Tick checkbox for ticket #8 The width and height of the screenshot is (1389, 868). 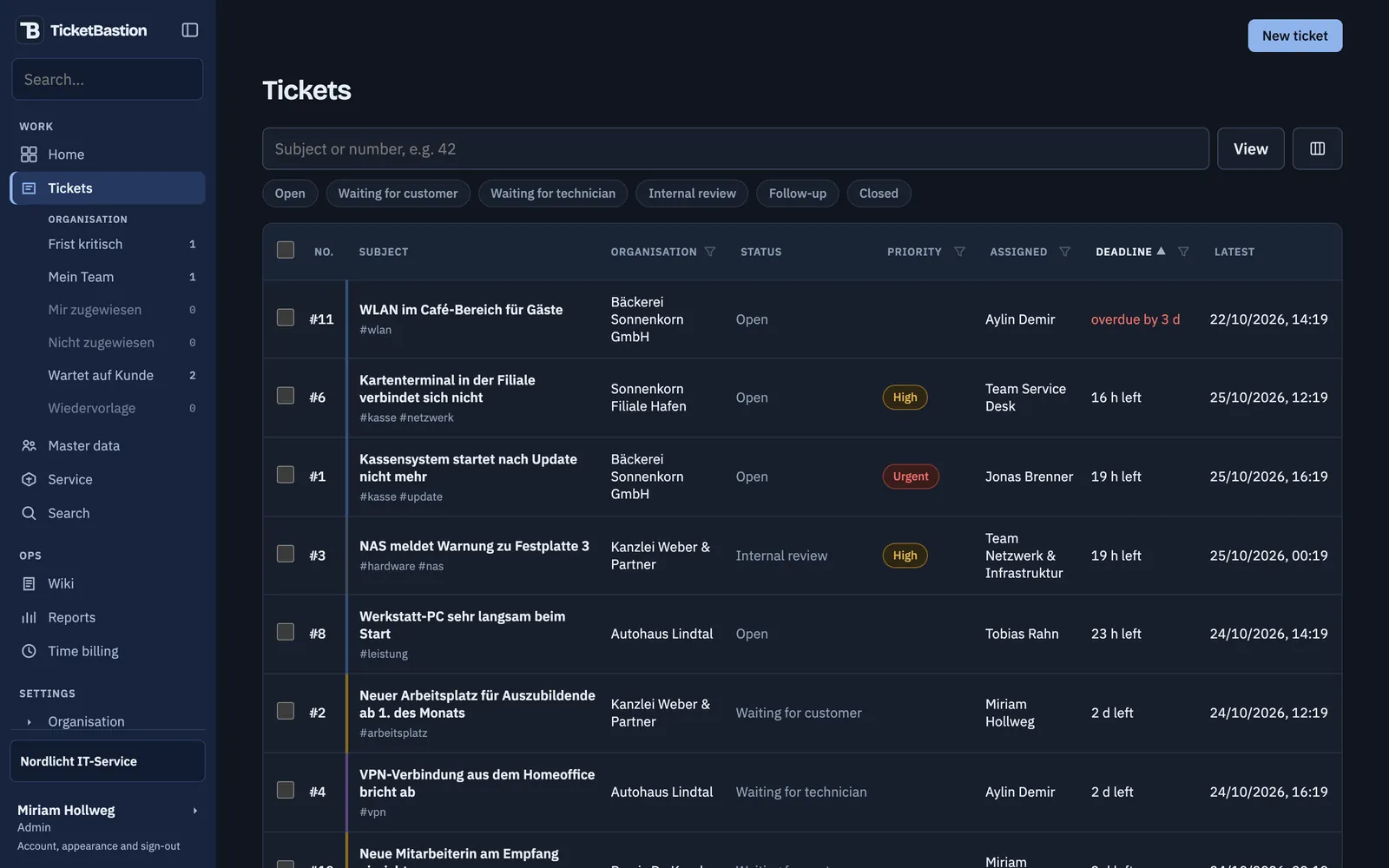(x=286, y=632)
